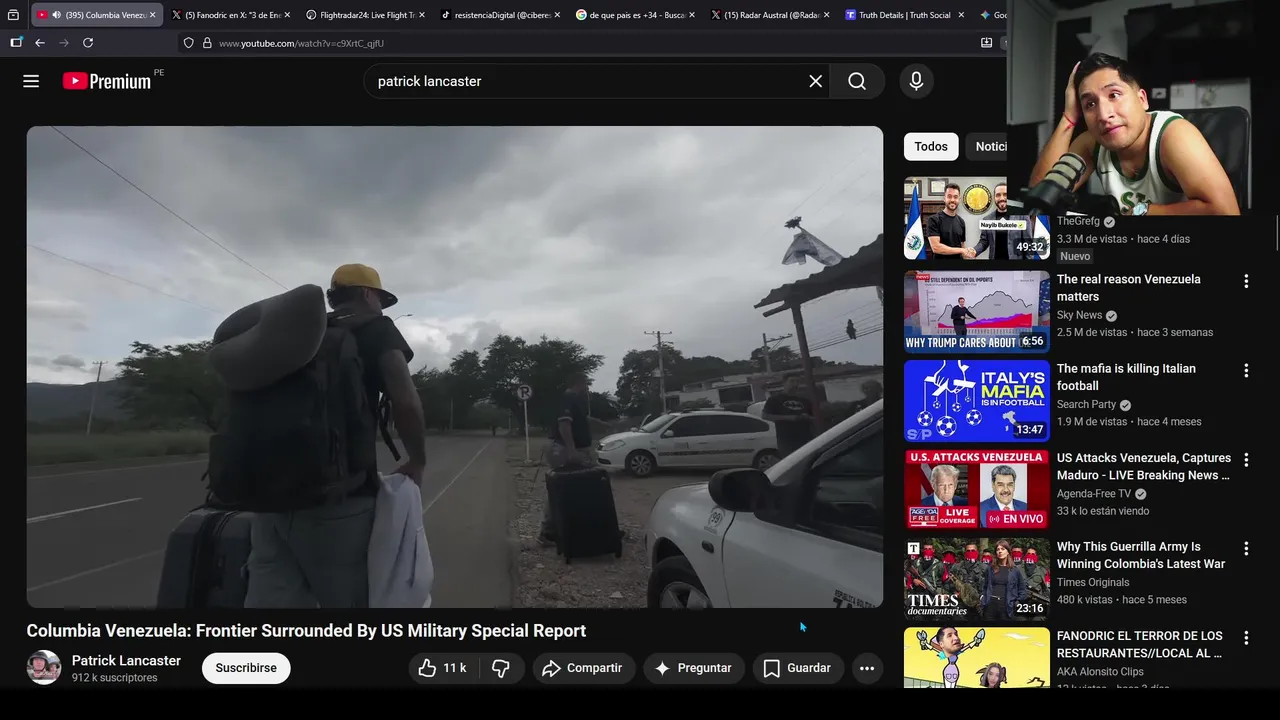Dislike the video with thumbs down
Image resolution: width=1280 pixels, height=720 pixels.
[501, 668]
